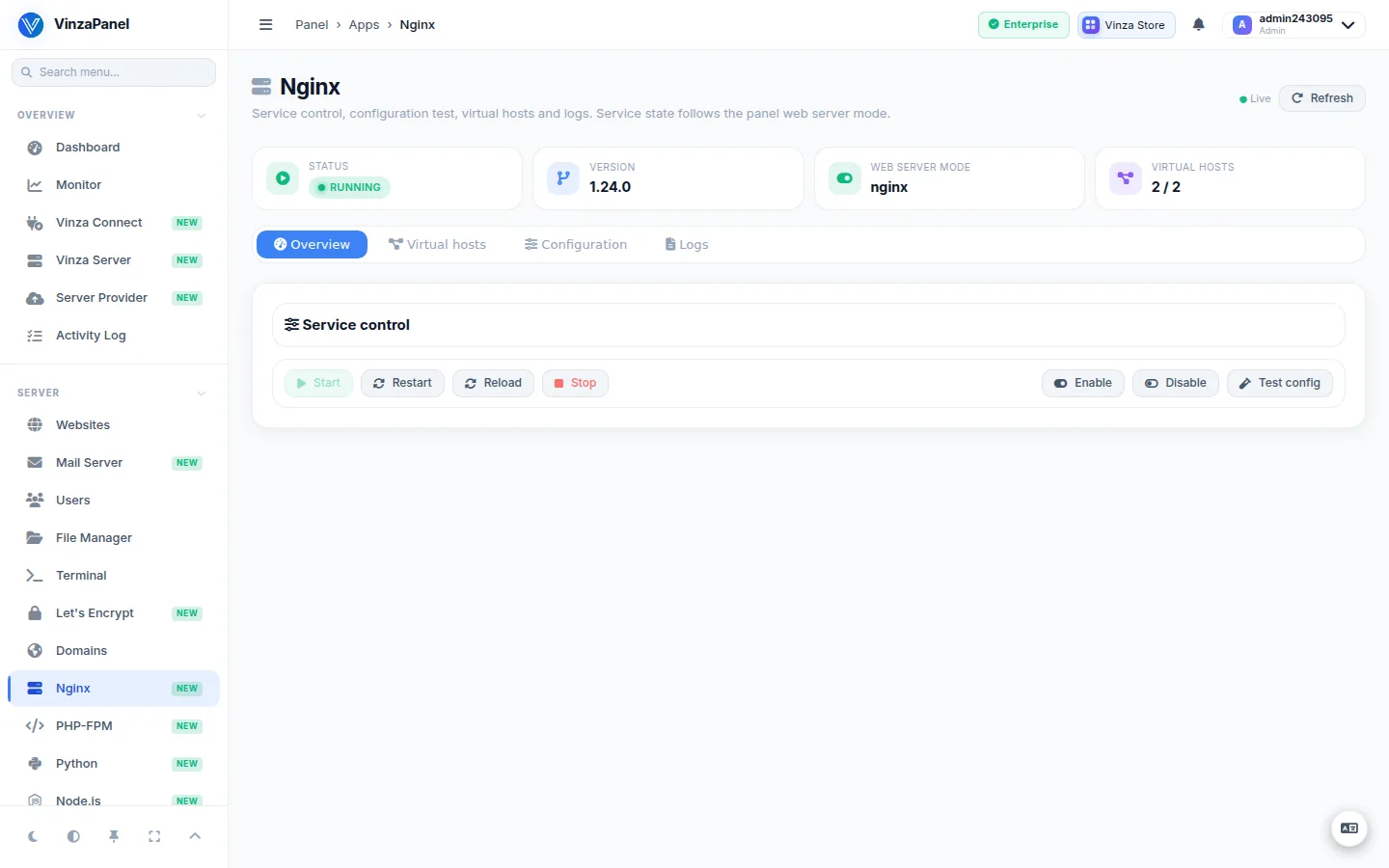Screen dimensions: 1389x868
Task: Open the File Manager
Action: point(114,538)
